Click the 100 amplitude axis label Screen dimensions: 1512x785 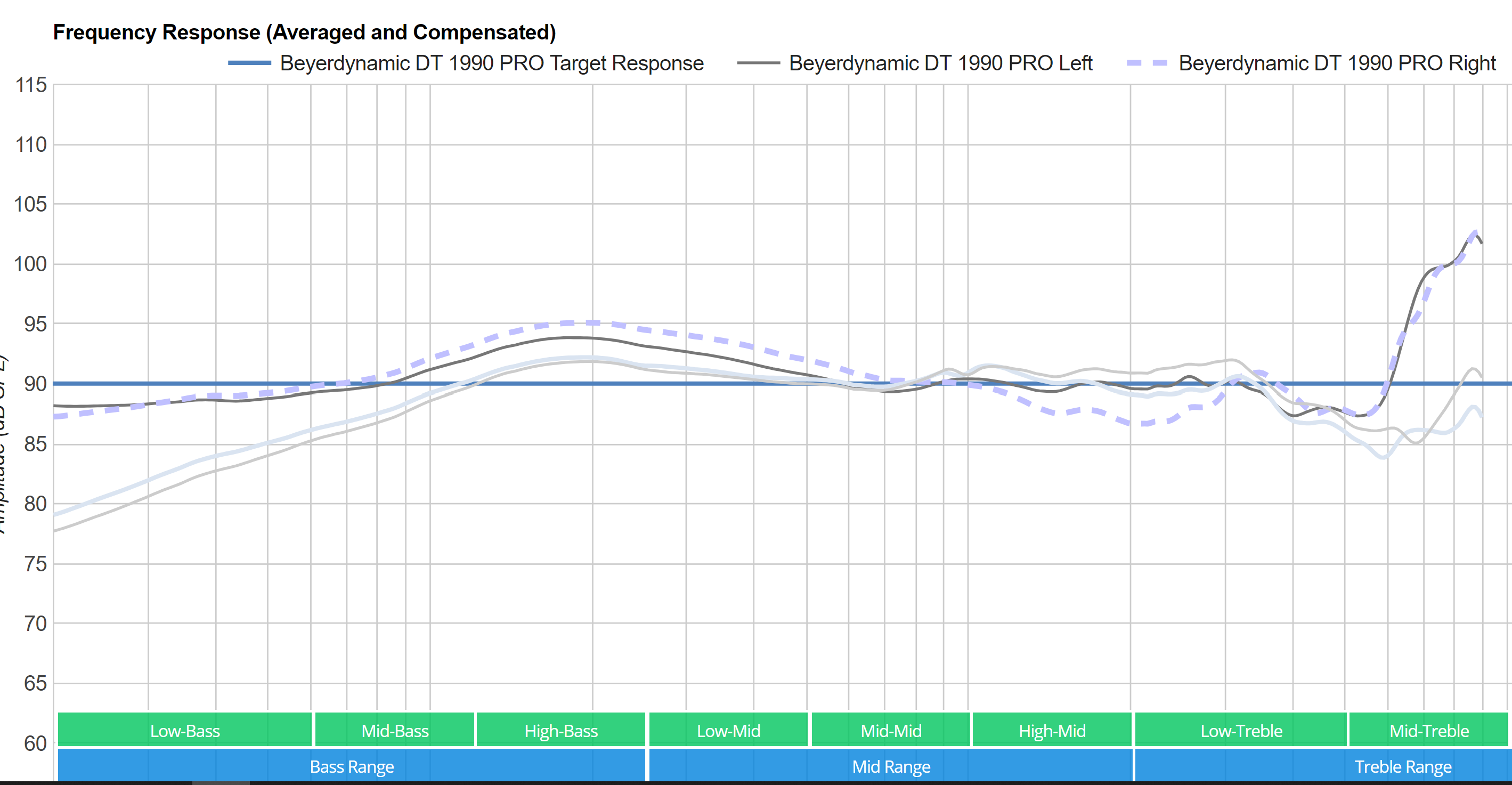point(31,264)
